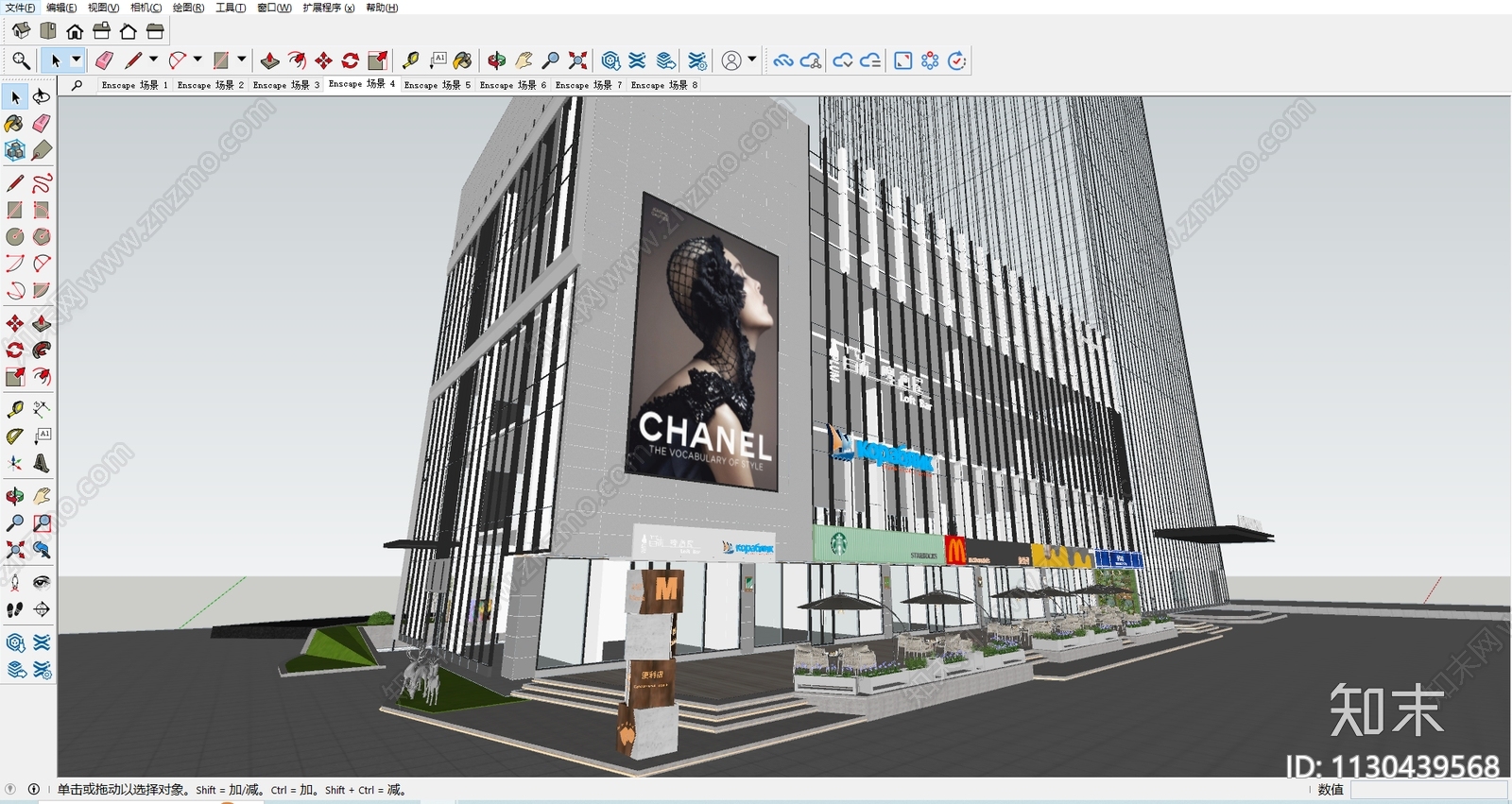Click the CHANEL billboard on the building
Image resolution: width=1512 pixels, height=804 pixels.
pyautogui.click(x=703, y=344)
